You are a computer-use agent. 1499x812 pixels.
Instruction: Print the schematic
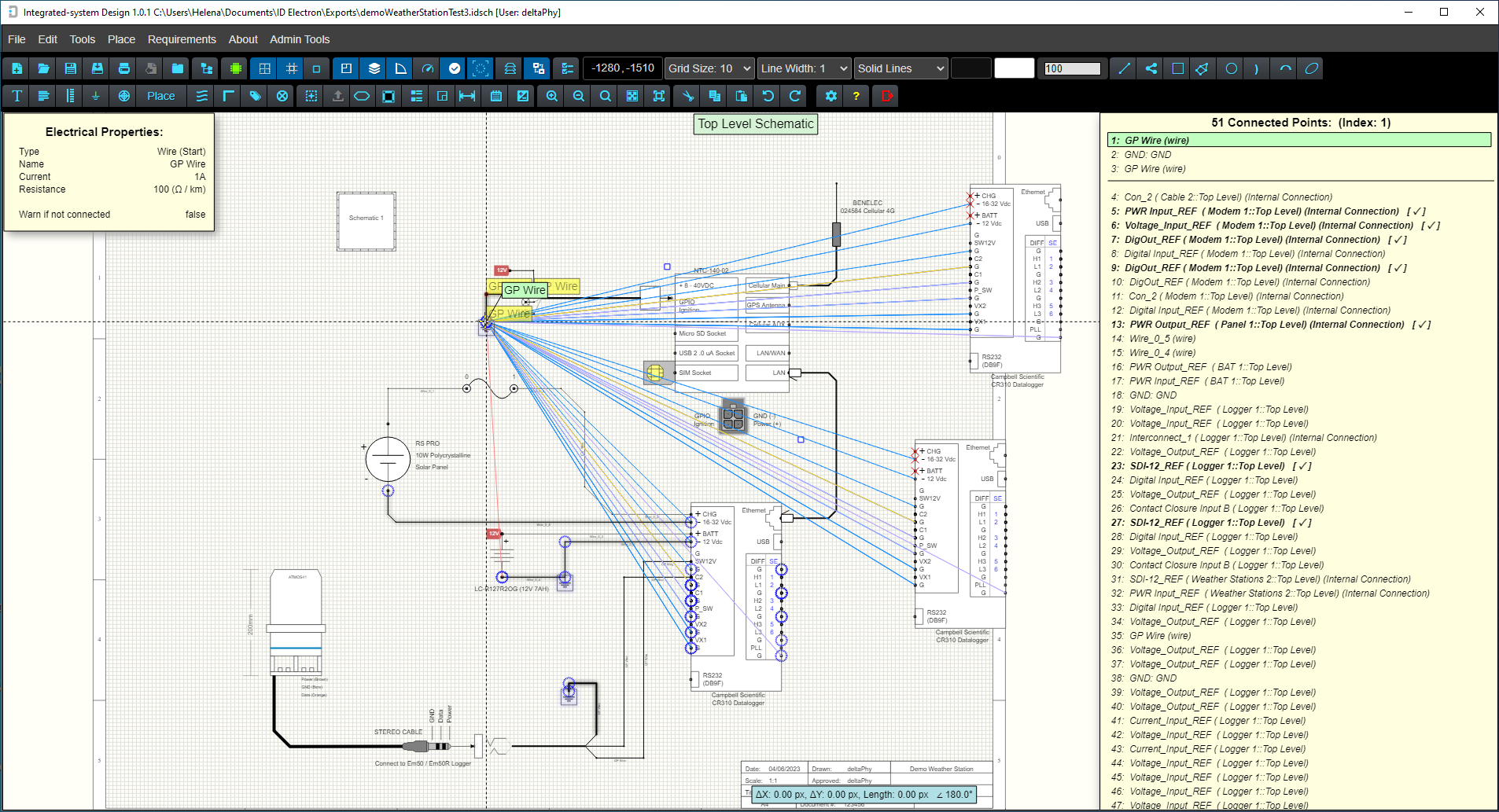click(123, 68)
